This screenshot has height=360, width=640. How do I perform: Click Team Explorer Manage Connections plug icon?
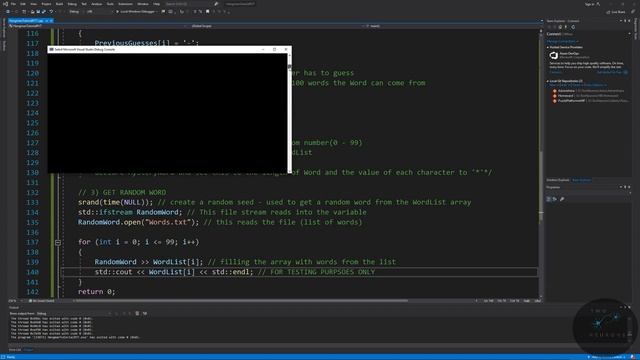[566, 27]
